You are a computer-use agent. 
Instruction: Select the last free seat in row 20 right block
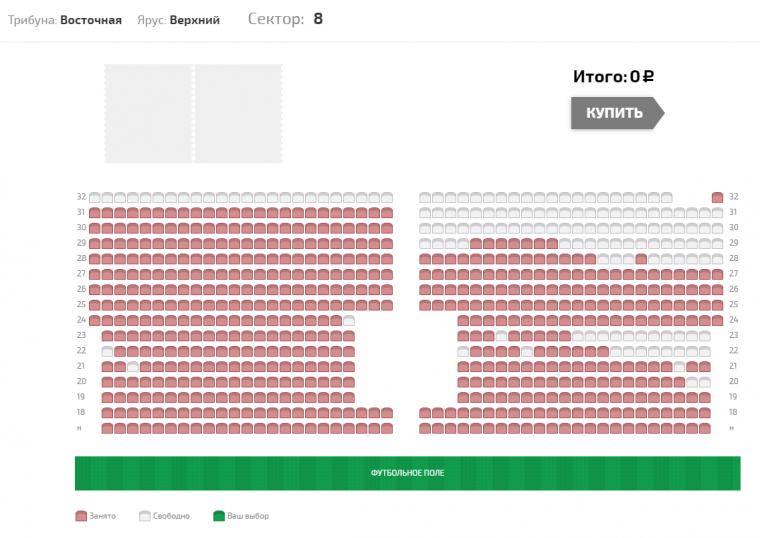coord(705,382)
